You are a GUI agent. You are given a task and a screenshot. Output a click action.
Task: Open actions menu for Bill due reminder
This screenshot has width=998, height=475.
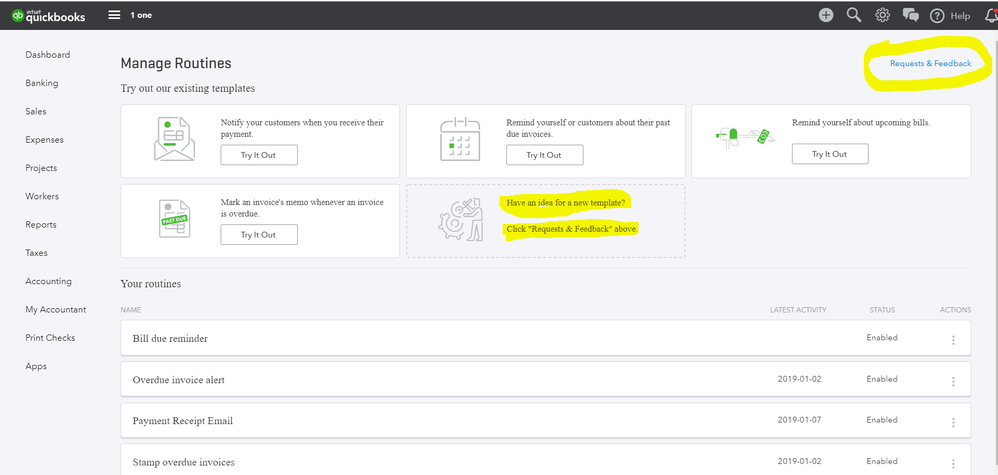[x=953, y=340]
